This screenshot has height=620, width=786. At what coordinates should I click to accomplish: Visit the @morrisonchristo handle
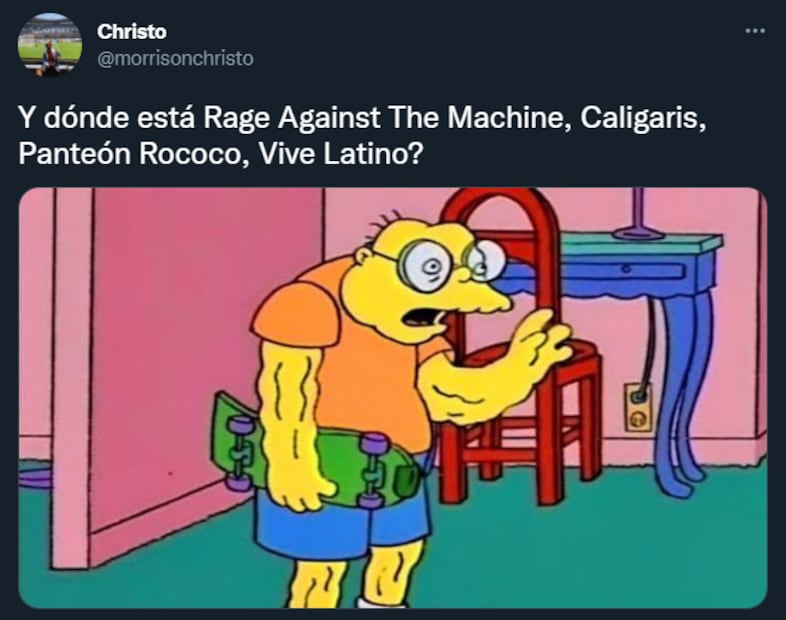click(175, 59)
